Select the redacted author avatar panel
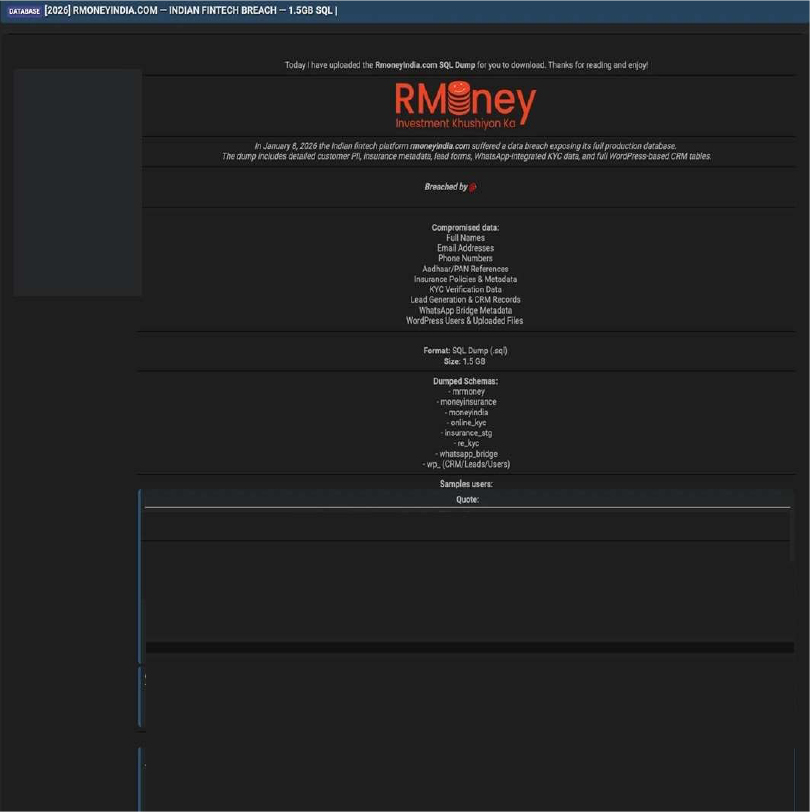 coord(78,182)
